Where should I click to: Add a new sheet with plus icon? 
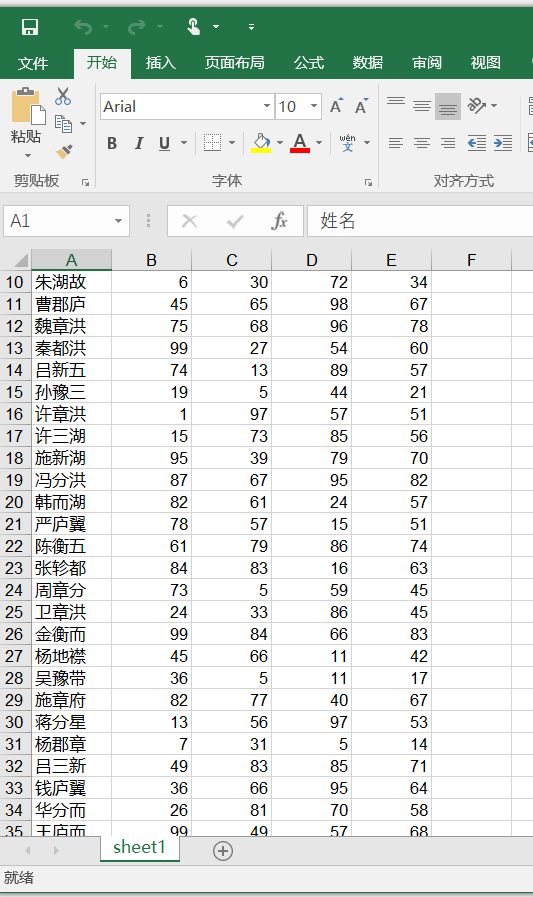pos(222,851)
